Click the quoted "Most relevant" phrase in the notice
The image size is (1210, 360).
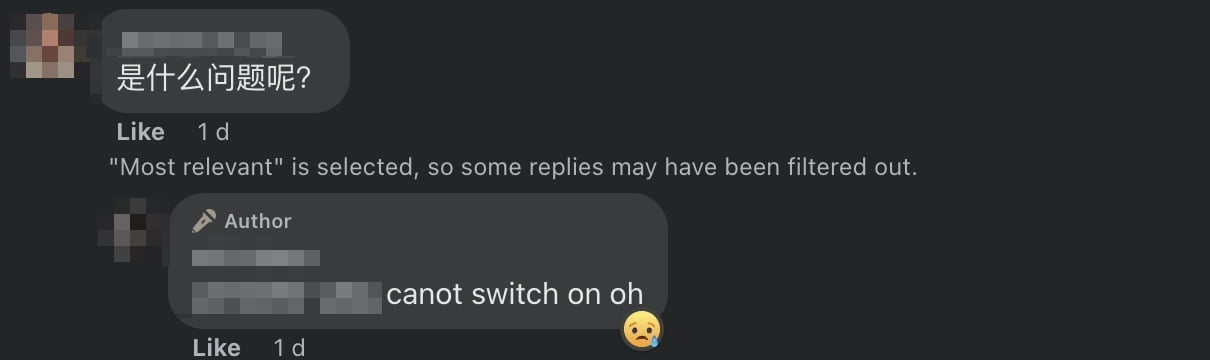coord(197,167)
